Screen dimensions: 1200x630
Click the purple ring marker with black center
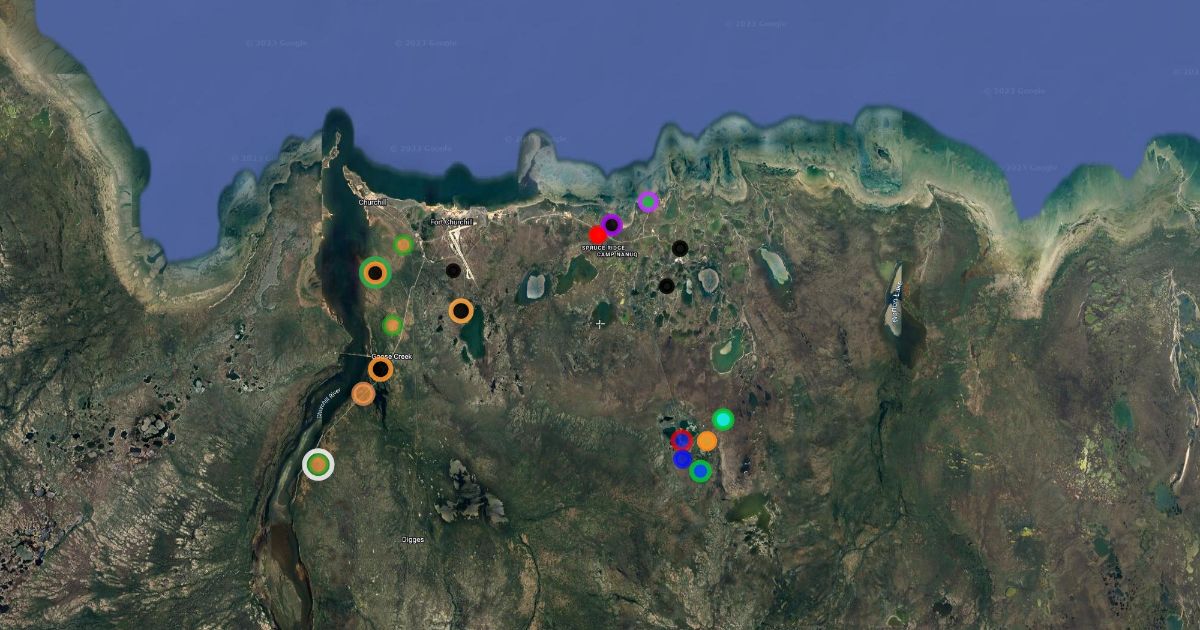[x=612, y=225]
